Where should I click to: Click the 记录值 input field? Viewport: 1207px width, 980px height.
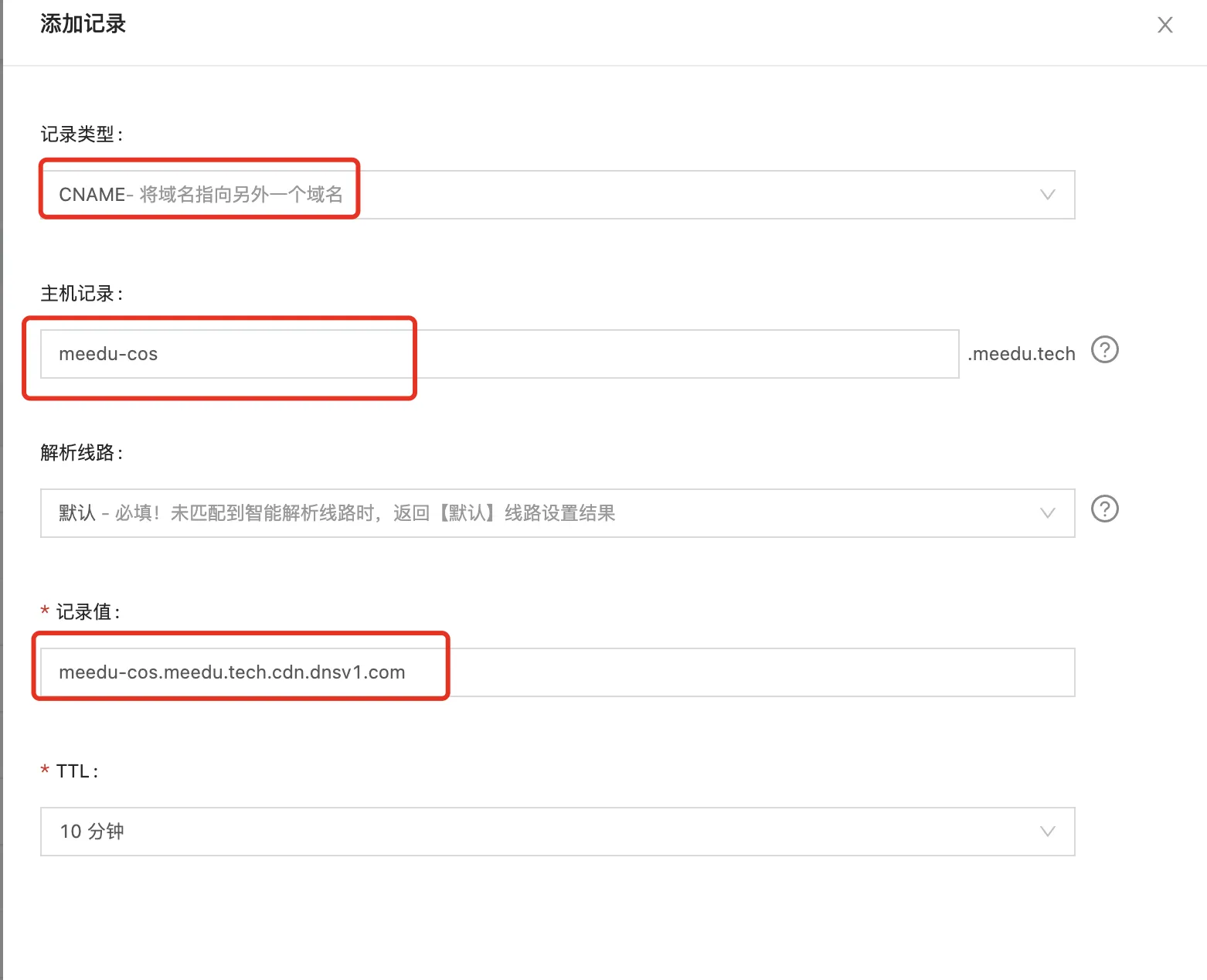[557, 672]
